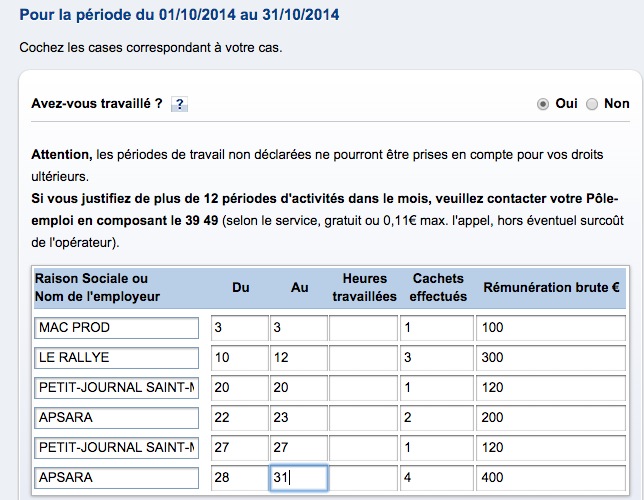Click the Du field containing 22

click(x=239, y=417)
